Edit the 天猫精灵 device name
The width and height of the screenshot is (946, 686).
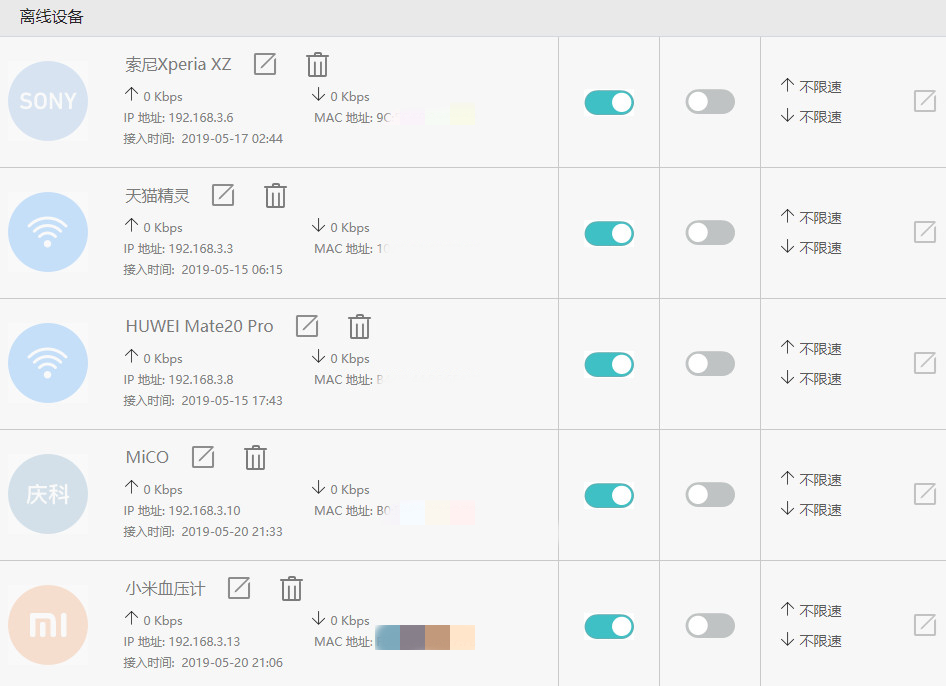(223, 195)
